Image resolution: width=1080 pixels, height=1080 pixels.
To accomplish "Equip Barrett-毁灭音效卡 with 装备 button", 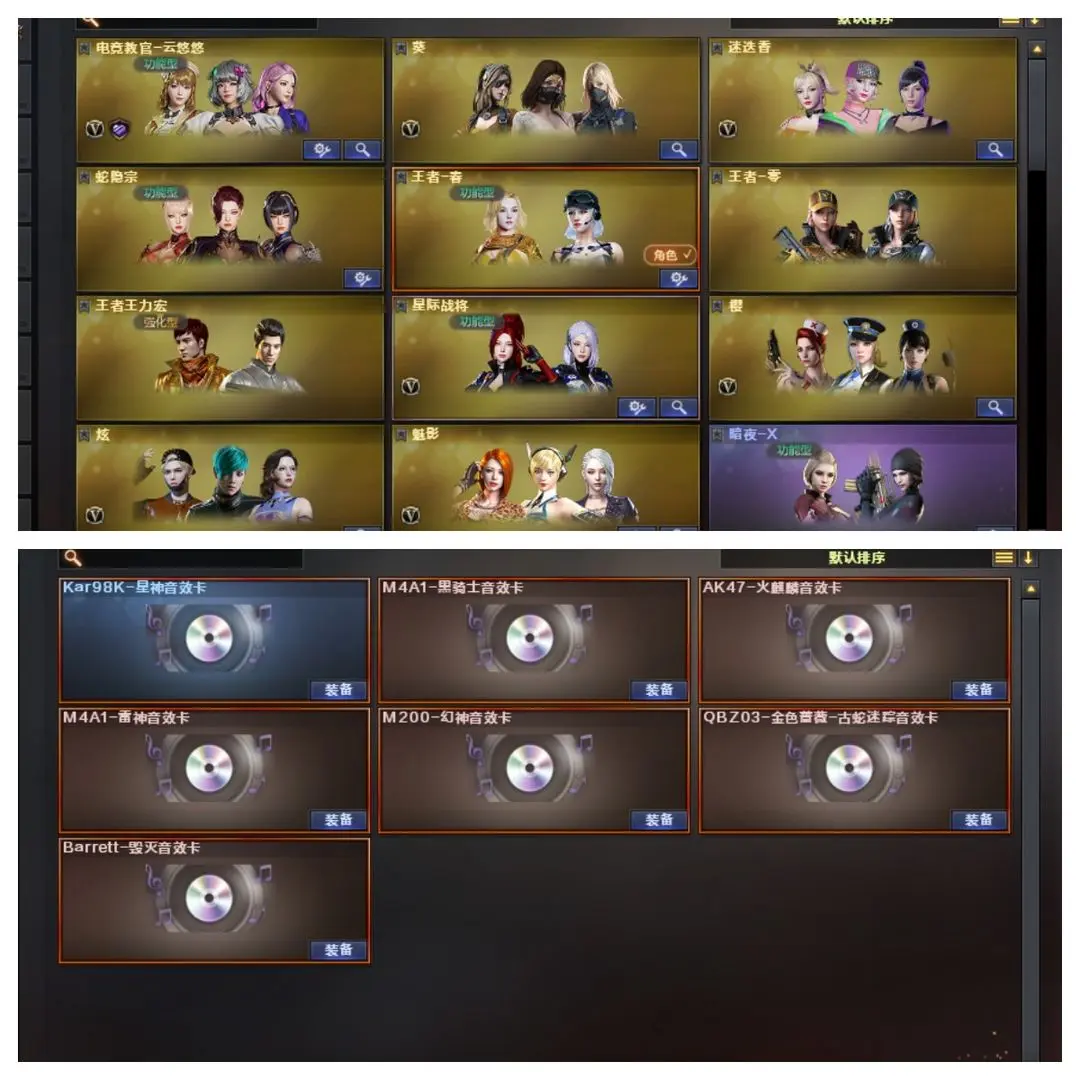I will point(339,951).
